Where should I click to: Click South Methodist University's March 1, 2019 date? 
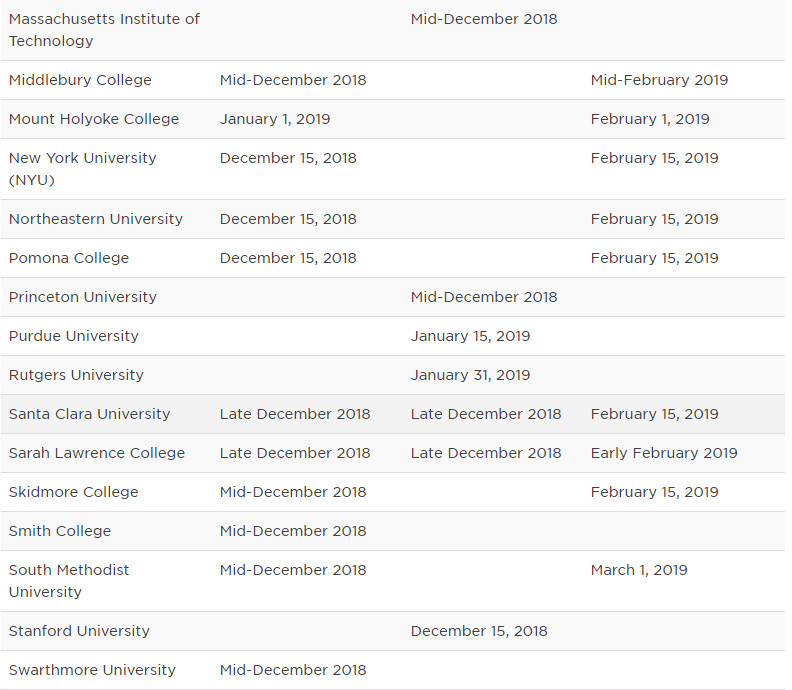coord(639,570)
